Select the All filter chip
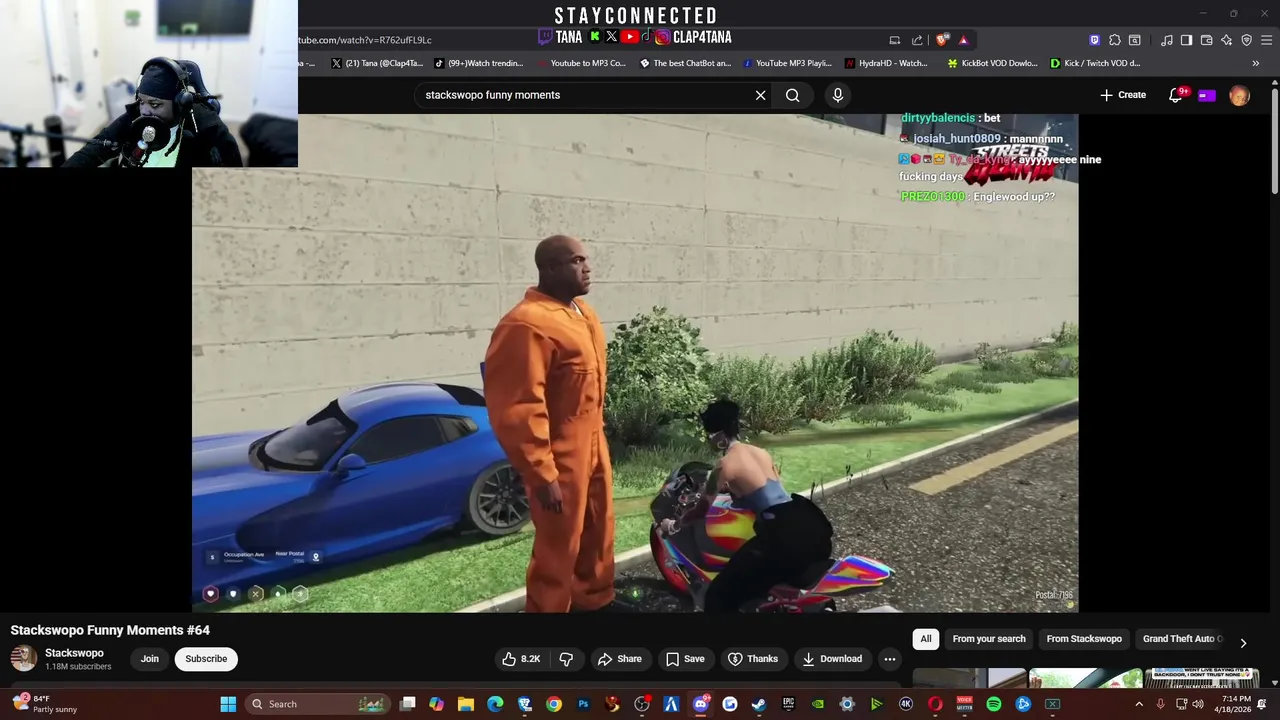The height and width of the screenshot is (720, 1280). (926, 639)
